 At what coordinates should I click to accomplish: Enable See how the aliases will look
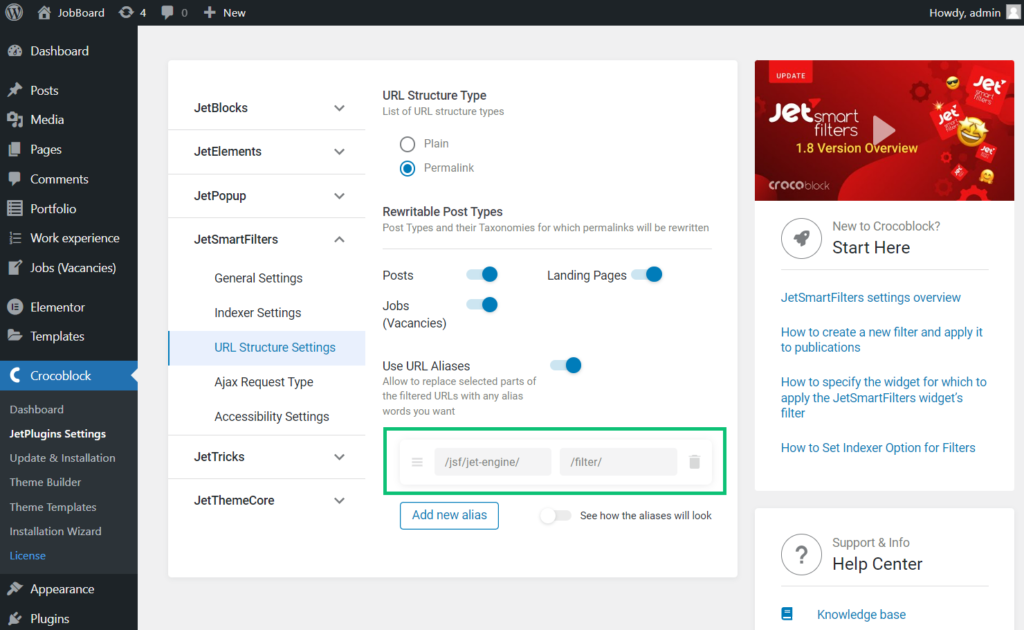(x=555, y=516)
